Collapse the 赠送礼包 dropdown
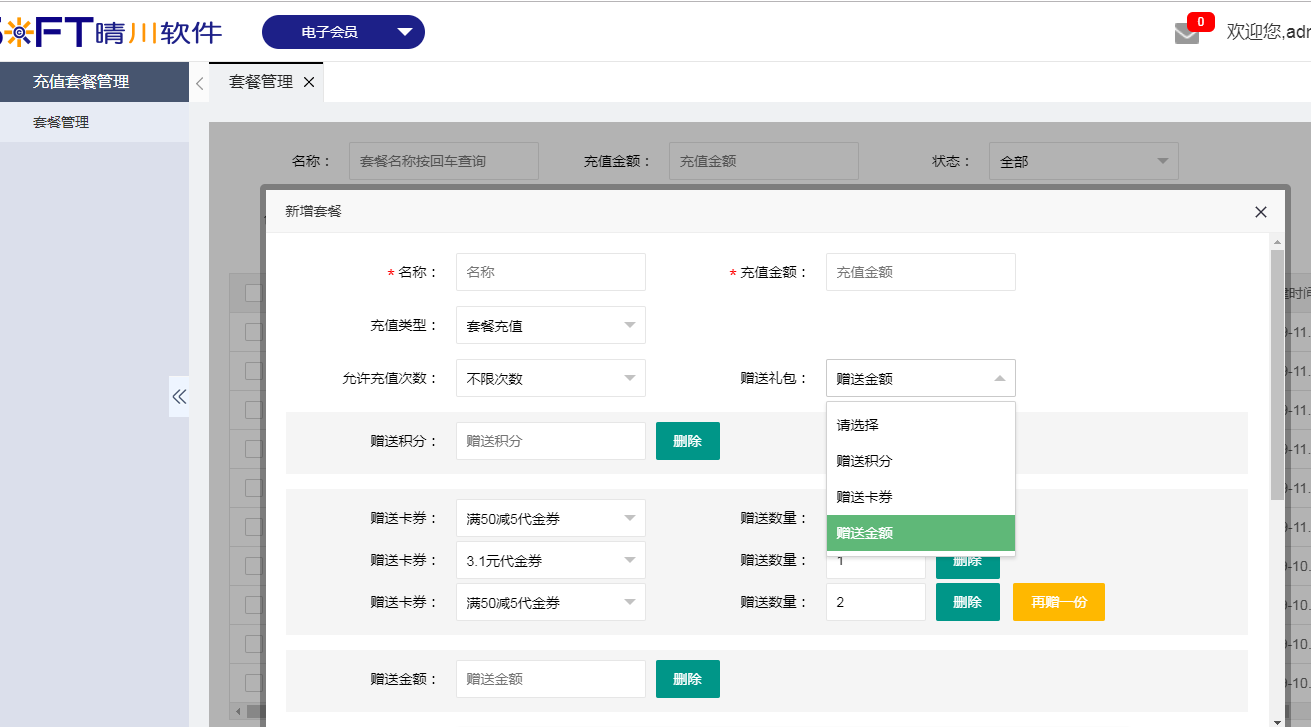The height and width of the screenshot is (727, 1311). coord(920,378)
